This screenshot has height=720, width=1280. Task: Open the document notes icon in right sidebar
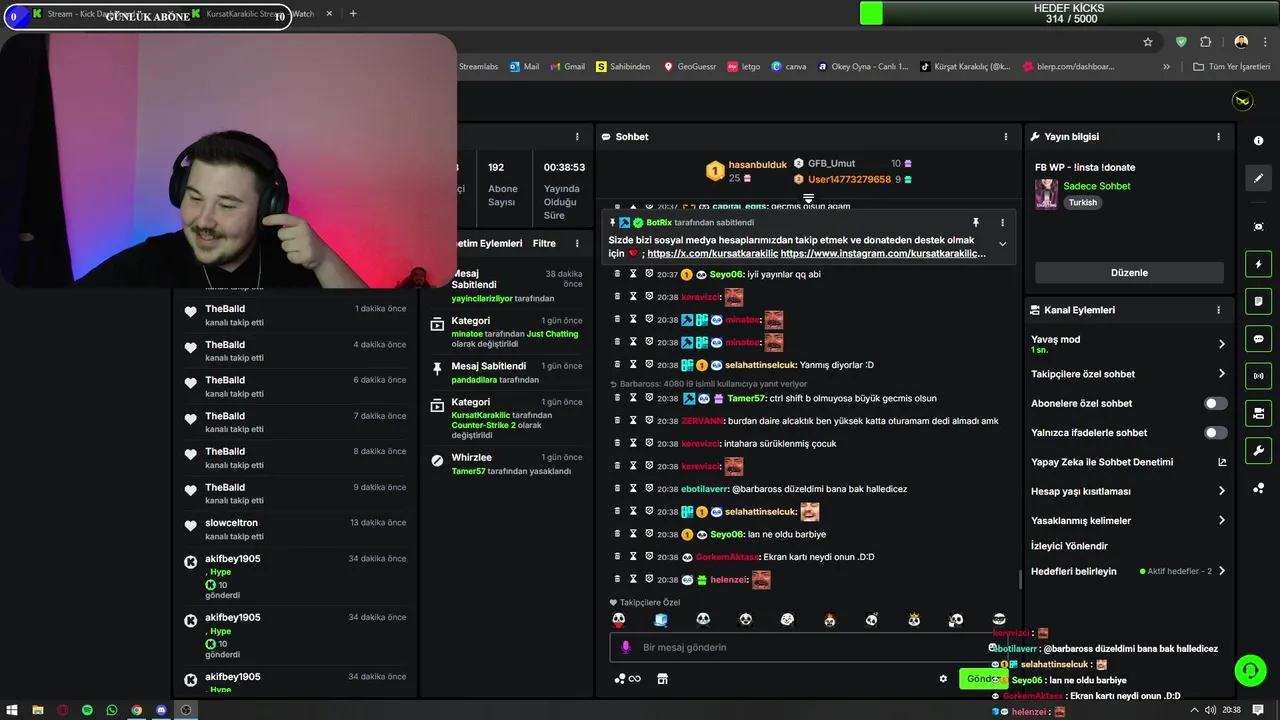(x=1259, y=301)
